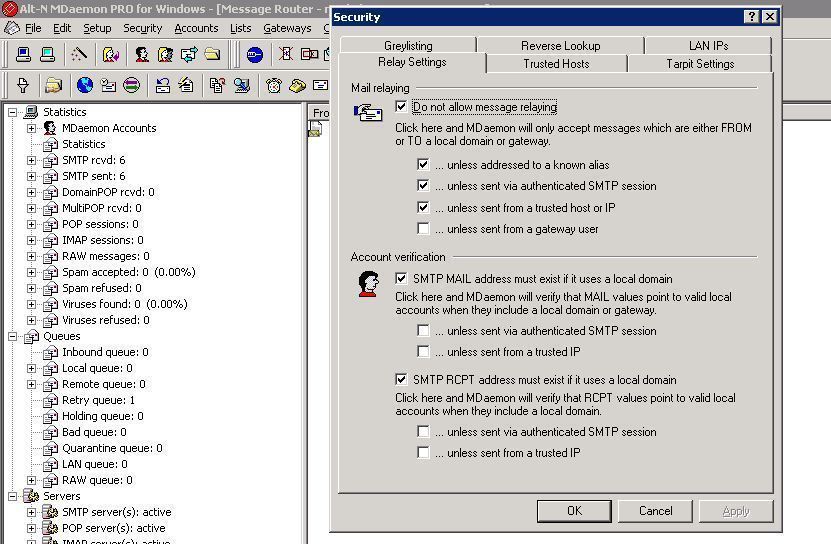
Task: Click the blue-screen computer toolbar icon
Action: pyautogui.click(x=23, y=54)
